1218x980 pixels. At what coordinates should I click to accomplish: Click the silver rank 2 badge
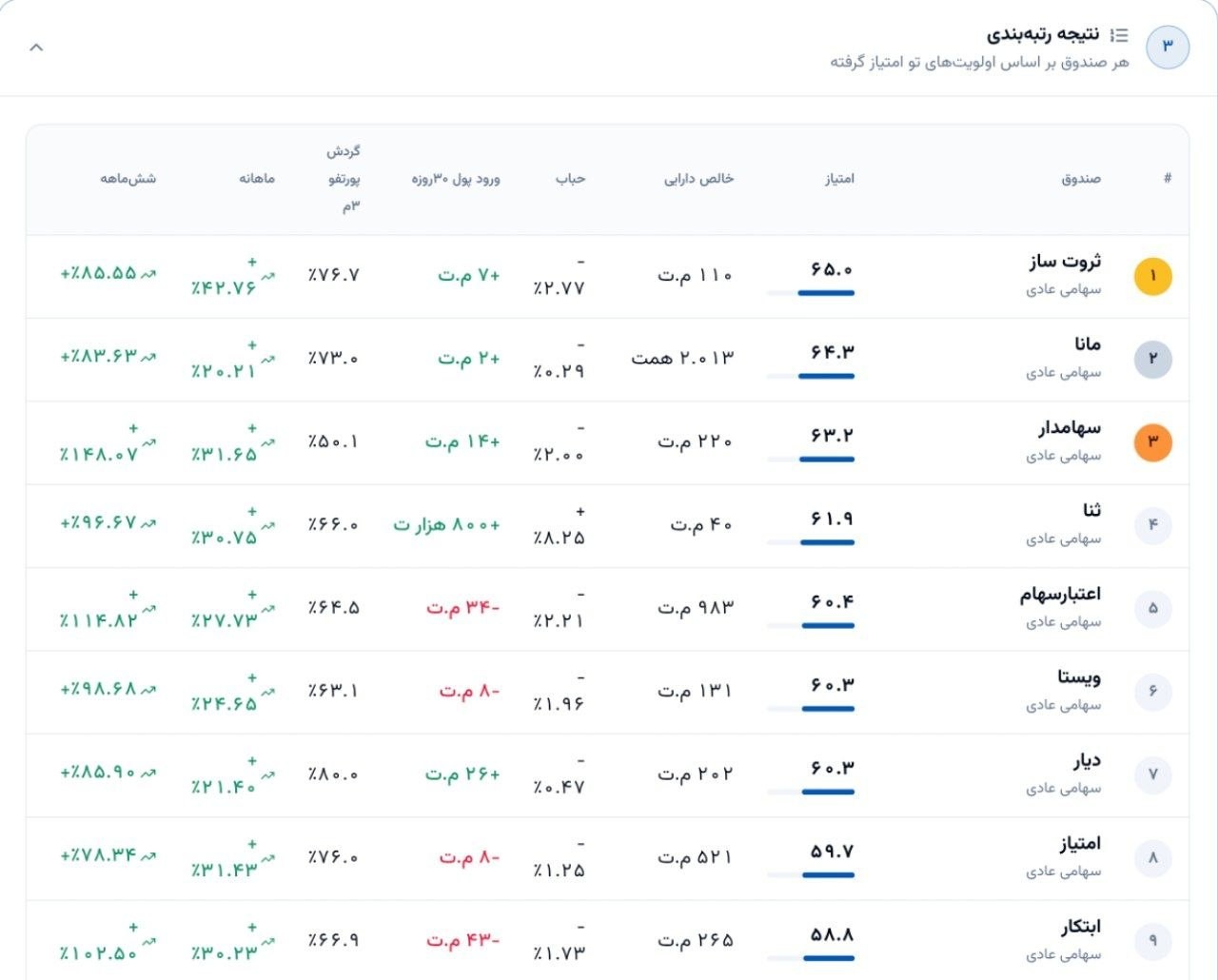point(1152,359)
